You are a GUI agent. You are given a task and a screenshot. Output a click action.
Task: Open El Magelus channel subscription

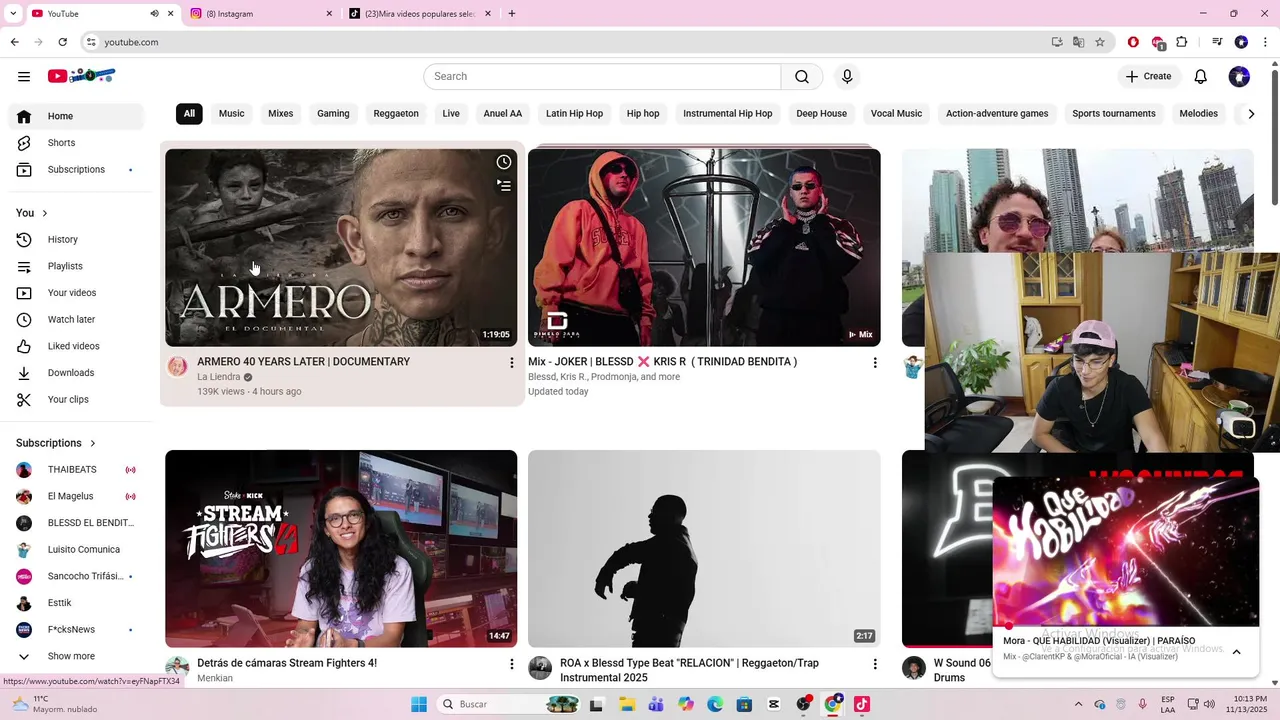(76, 497)
